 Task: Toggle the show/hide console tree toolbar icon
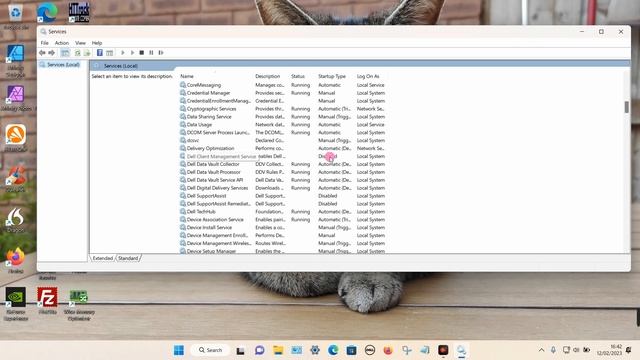(x=65, y=53)
